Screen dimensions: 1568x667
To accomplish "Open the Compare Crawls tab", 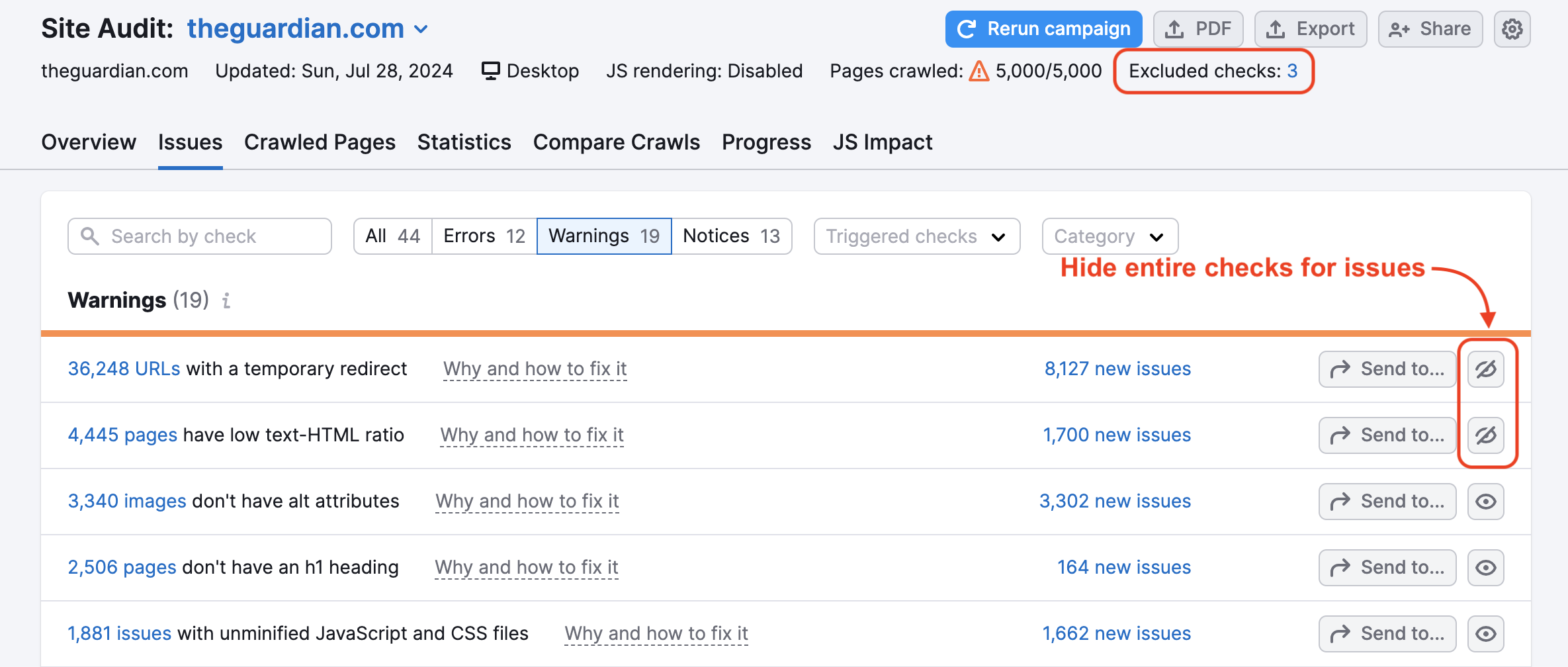I will (616, 142).
